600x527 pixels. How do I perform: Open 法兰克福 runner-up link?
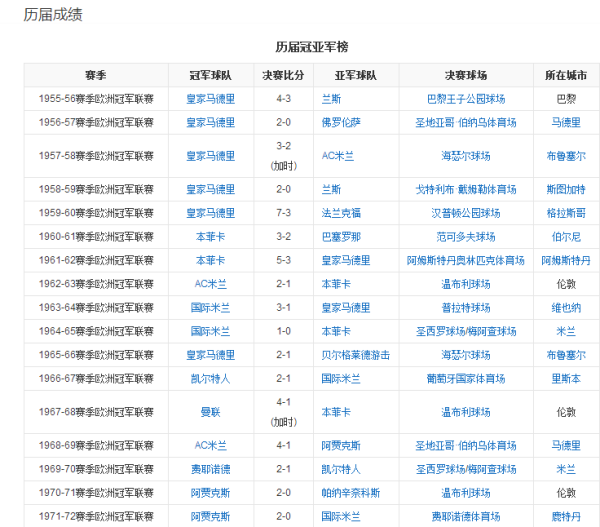pos(341,213)
